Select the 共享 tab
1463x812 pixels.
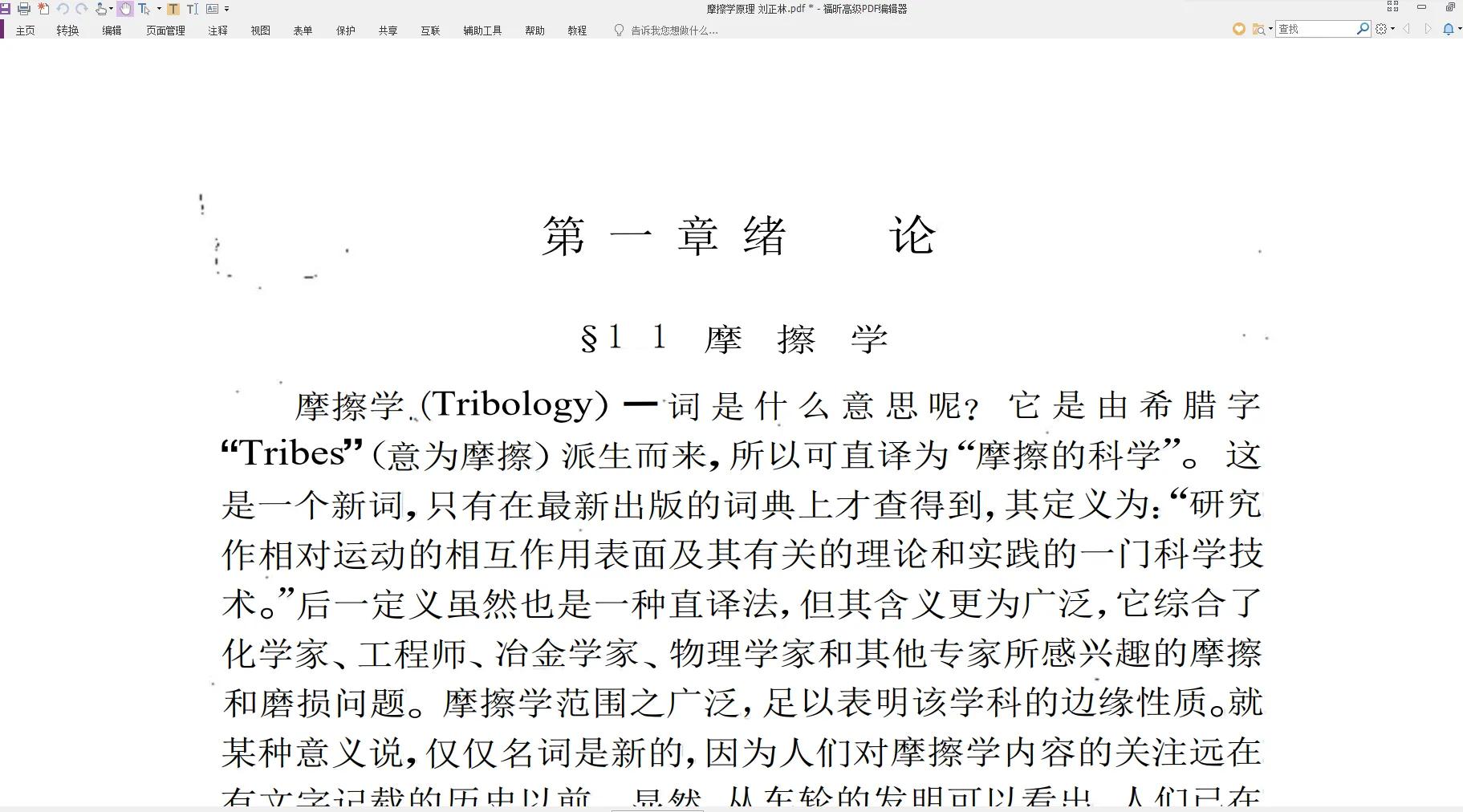388,30
